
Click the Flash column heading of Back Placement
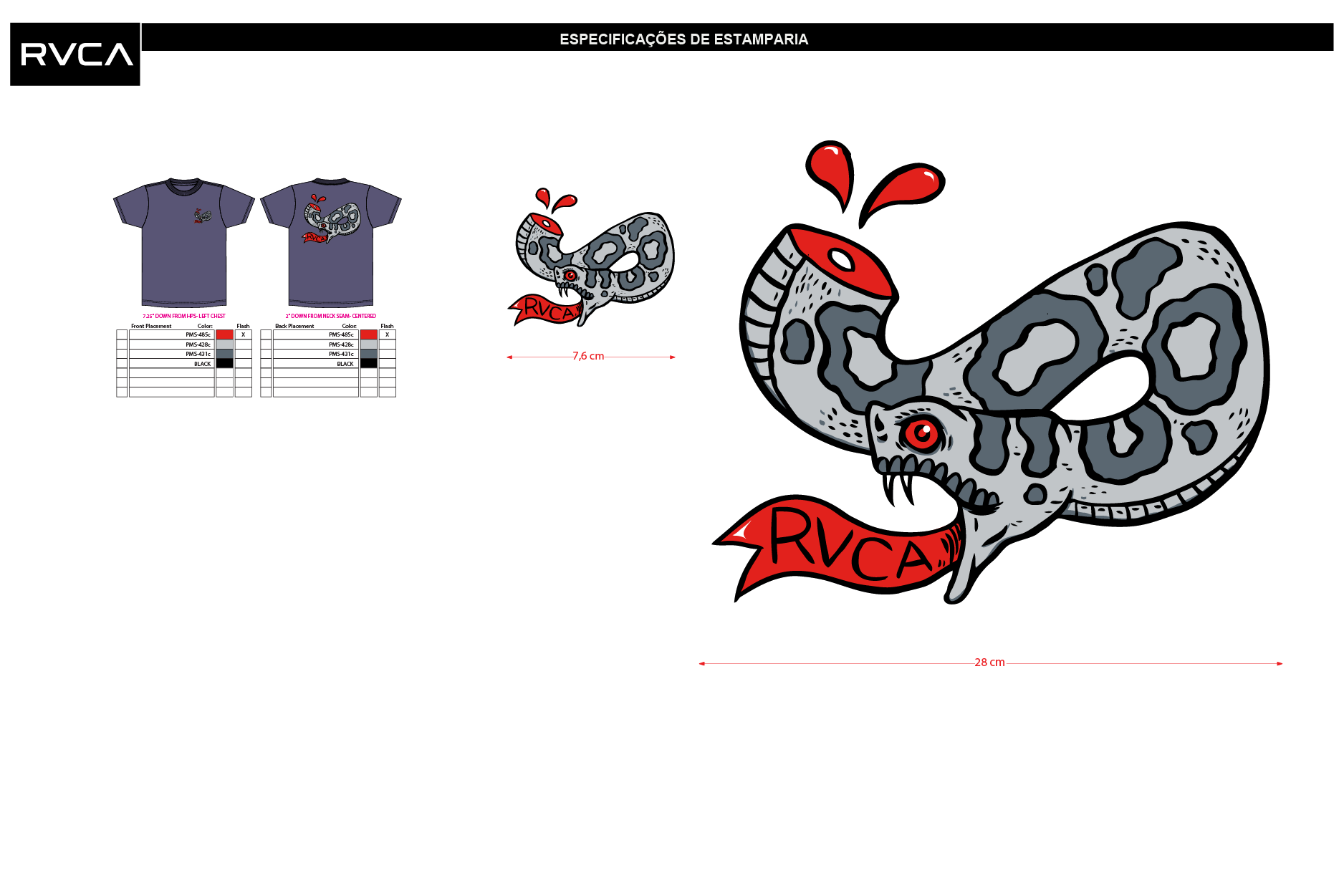[x=388, y=326]
